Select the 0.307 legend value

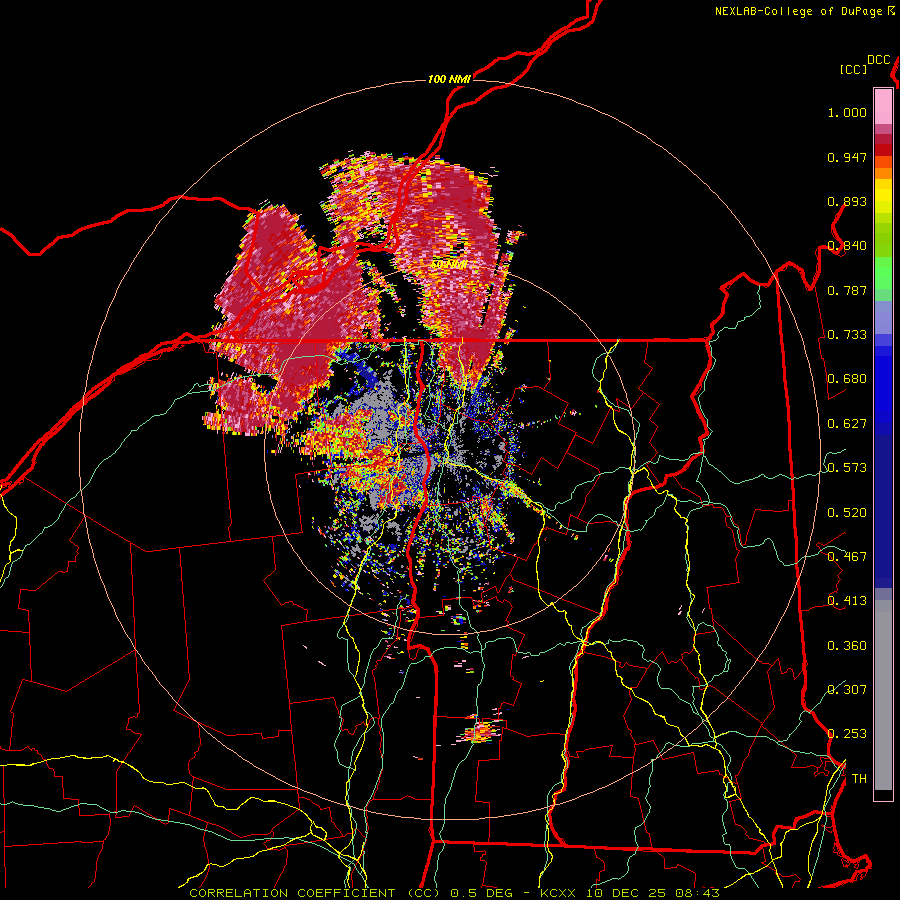(847, 689)
